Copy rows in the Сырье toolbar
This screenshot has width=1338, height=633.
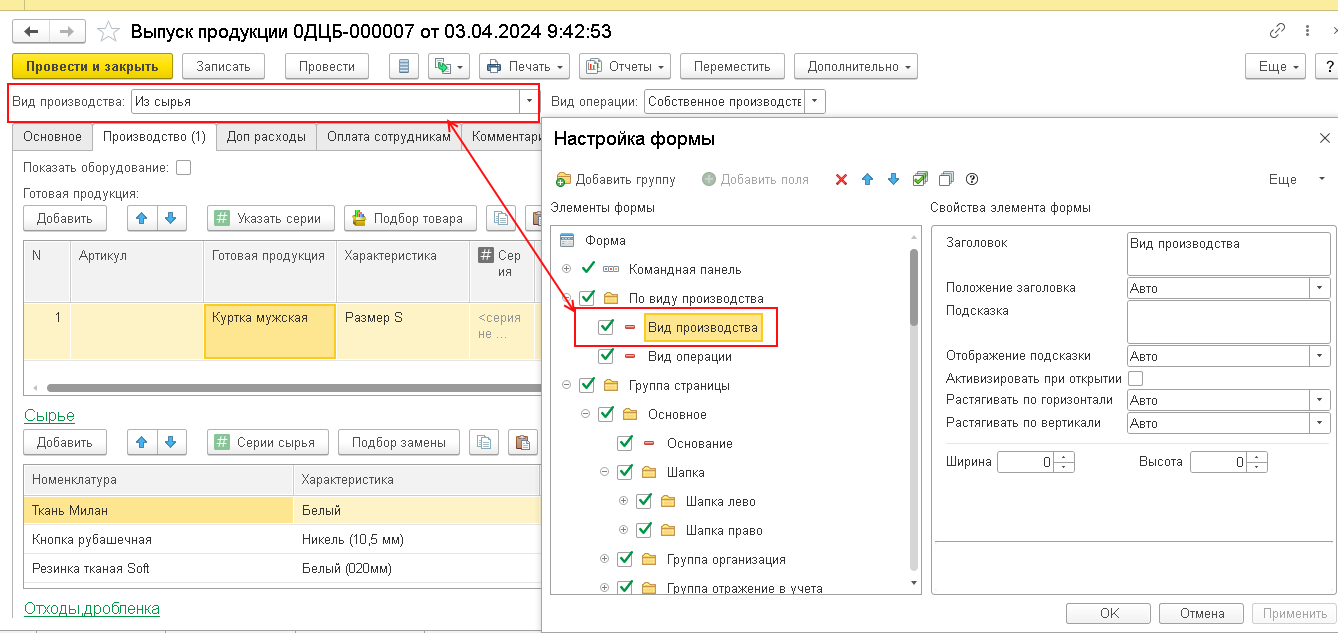click(x=486, y=442)
